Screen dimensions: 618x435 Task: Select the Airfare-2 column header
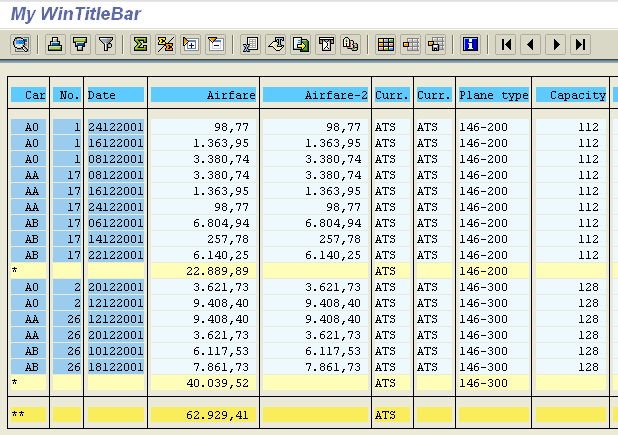[315, 95]
